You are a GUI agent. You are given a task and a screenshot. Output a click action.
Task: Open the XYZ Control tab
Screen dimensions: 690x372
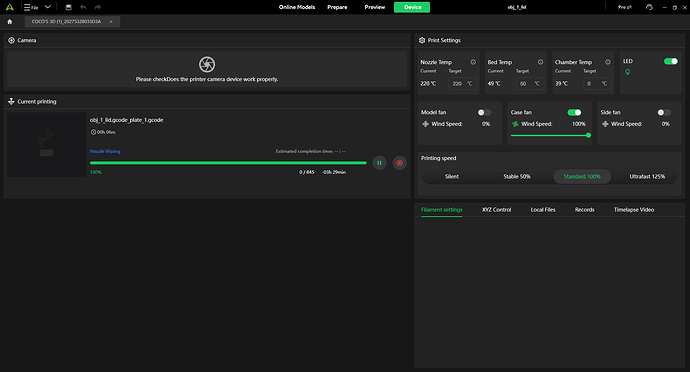point(496,210)
